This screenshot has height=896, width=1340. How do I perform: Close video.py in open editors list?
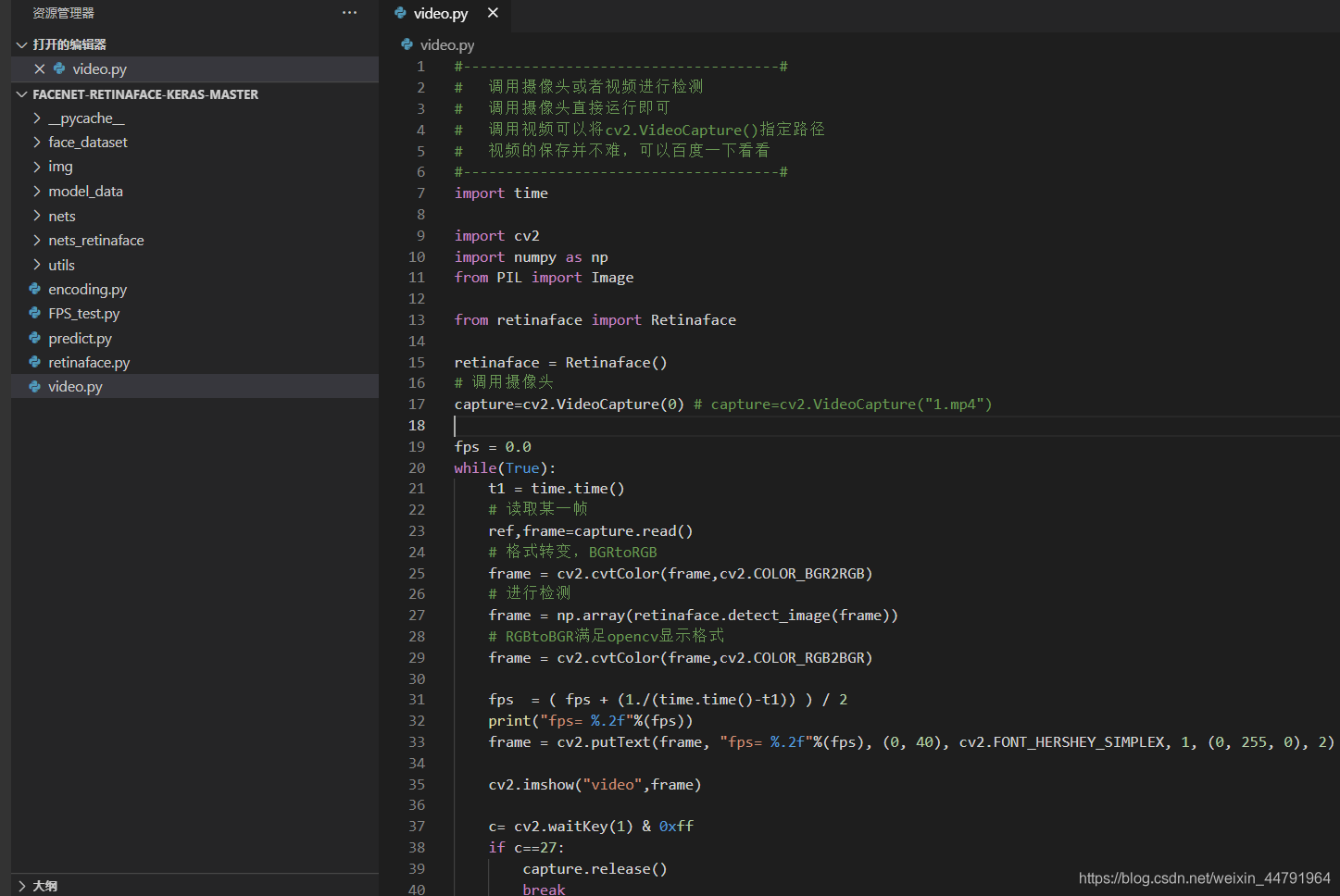40,68
